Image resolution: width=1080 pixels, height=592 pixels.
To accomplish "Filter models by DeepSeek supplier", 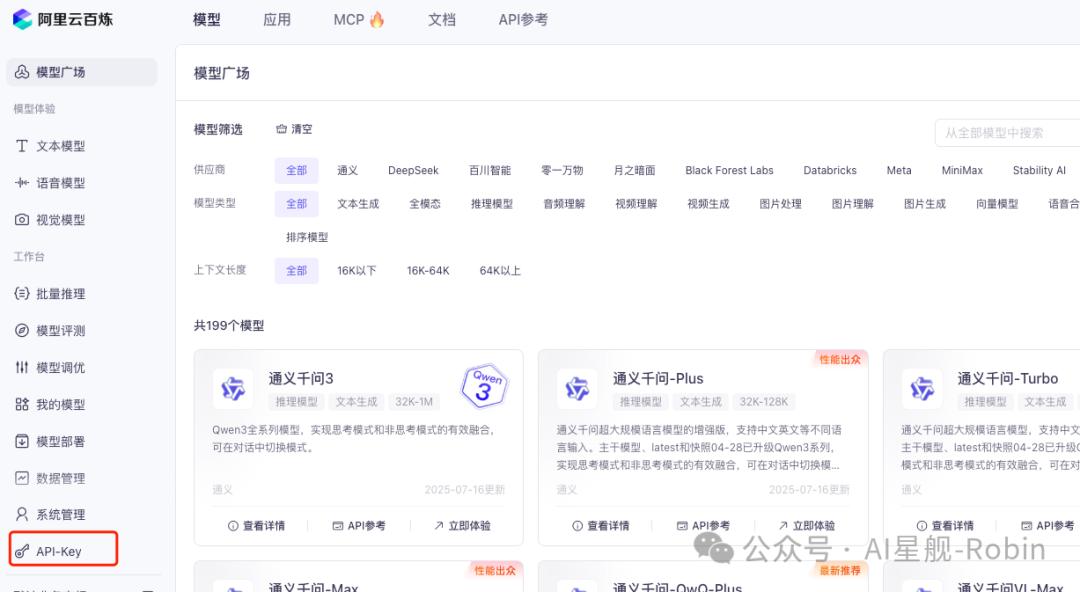I will click(413, 170).
